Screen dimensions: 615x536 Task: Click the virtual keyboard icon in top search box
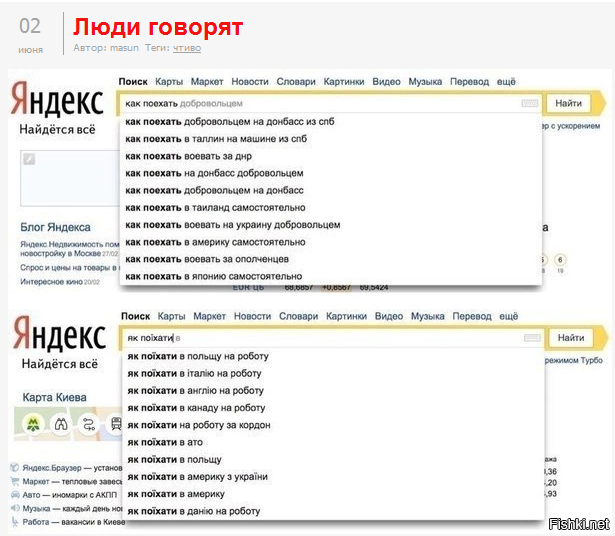coord(529,104)
